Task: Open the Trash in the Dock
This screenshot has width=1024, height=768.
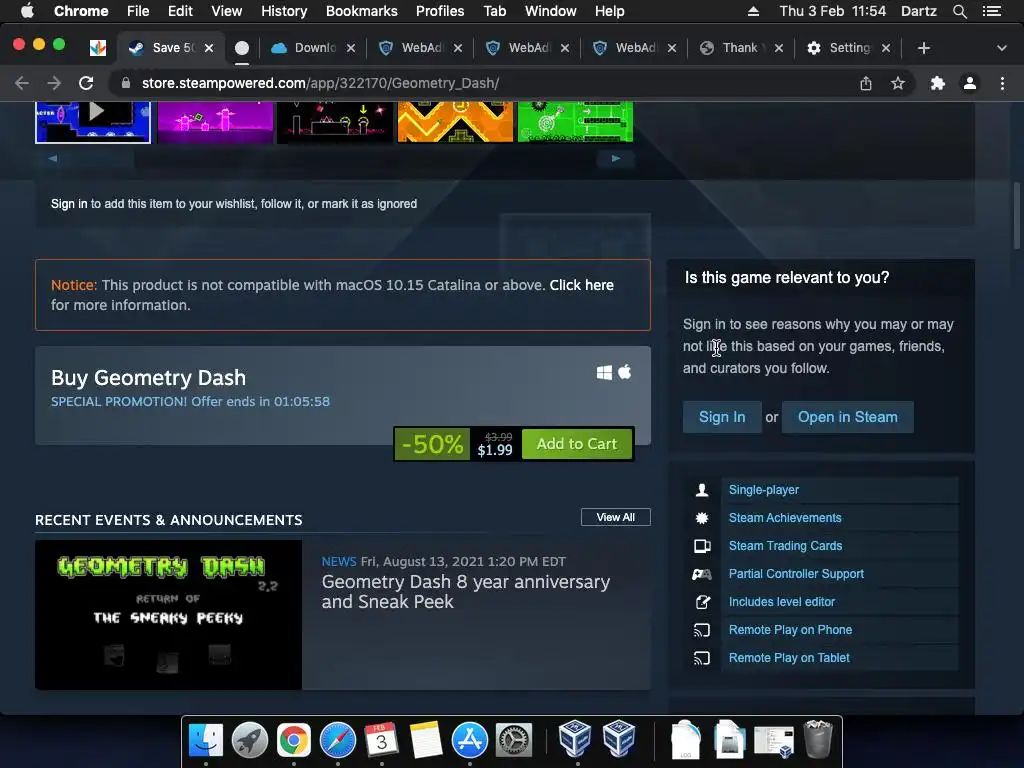Action: (818, 739)
